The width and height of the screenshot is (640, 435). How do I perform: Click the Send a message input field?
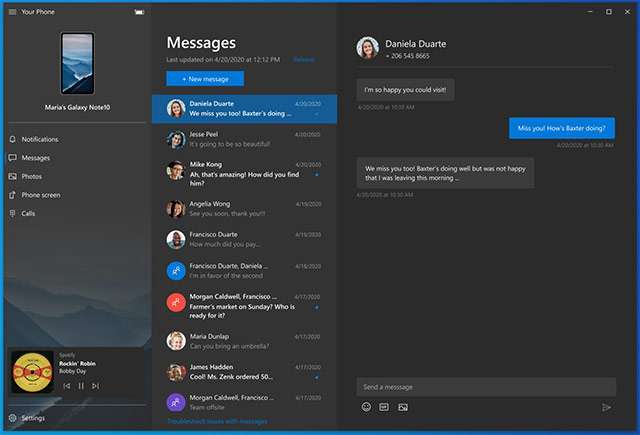486,387
